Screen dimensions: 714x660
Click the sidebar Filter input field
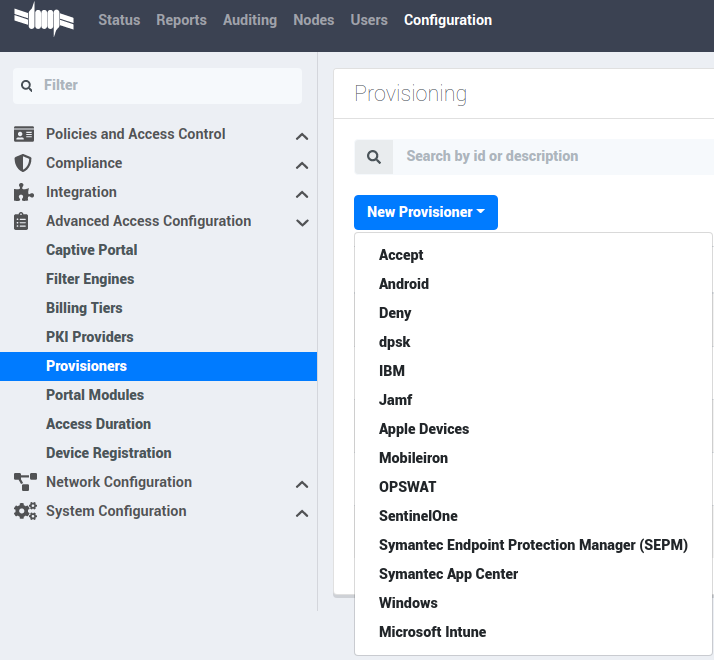coord(165,86)
